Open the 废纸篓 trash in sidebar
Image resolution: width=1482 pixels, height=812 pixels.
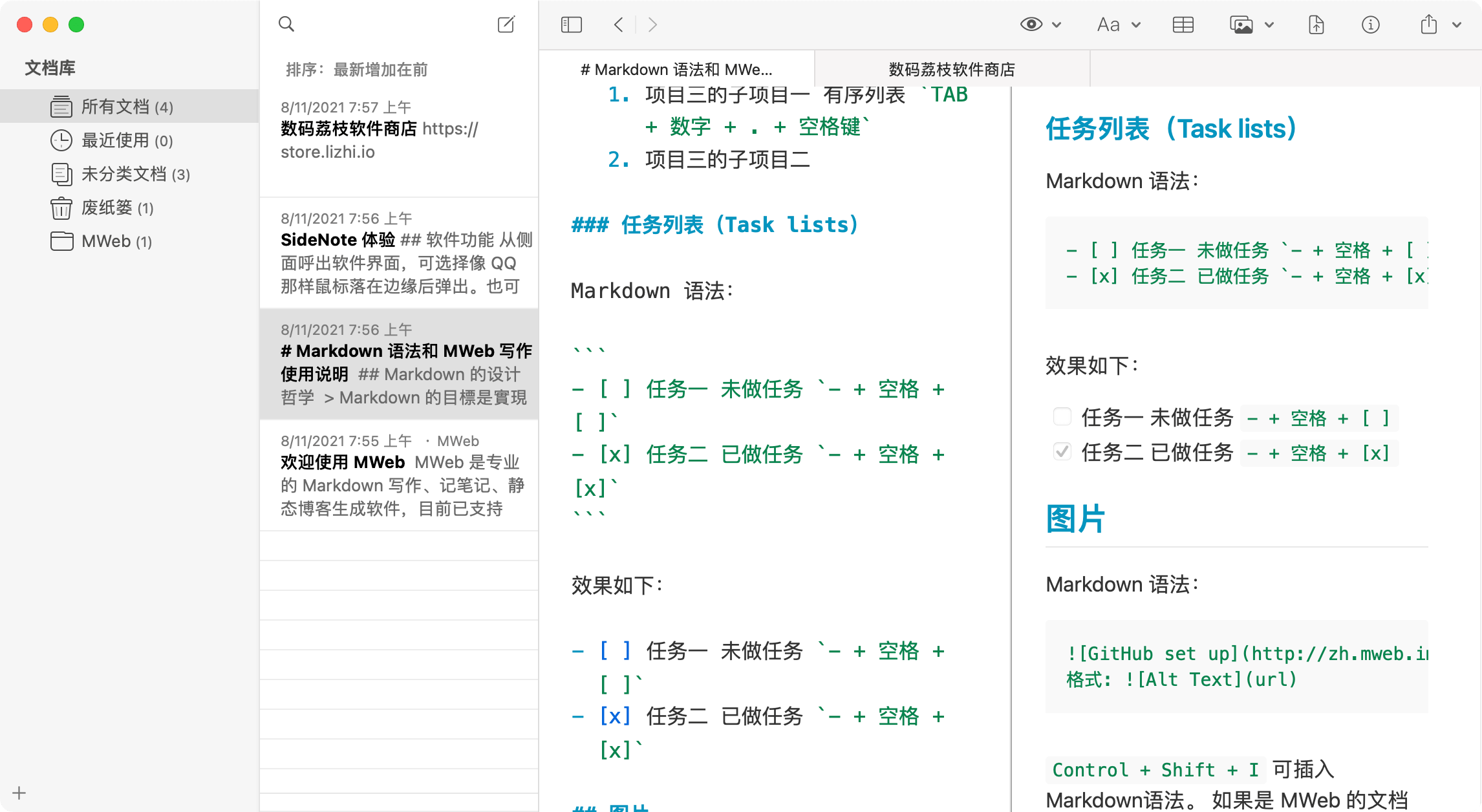109,208
